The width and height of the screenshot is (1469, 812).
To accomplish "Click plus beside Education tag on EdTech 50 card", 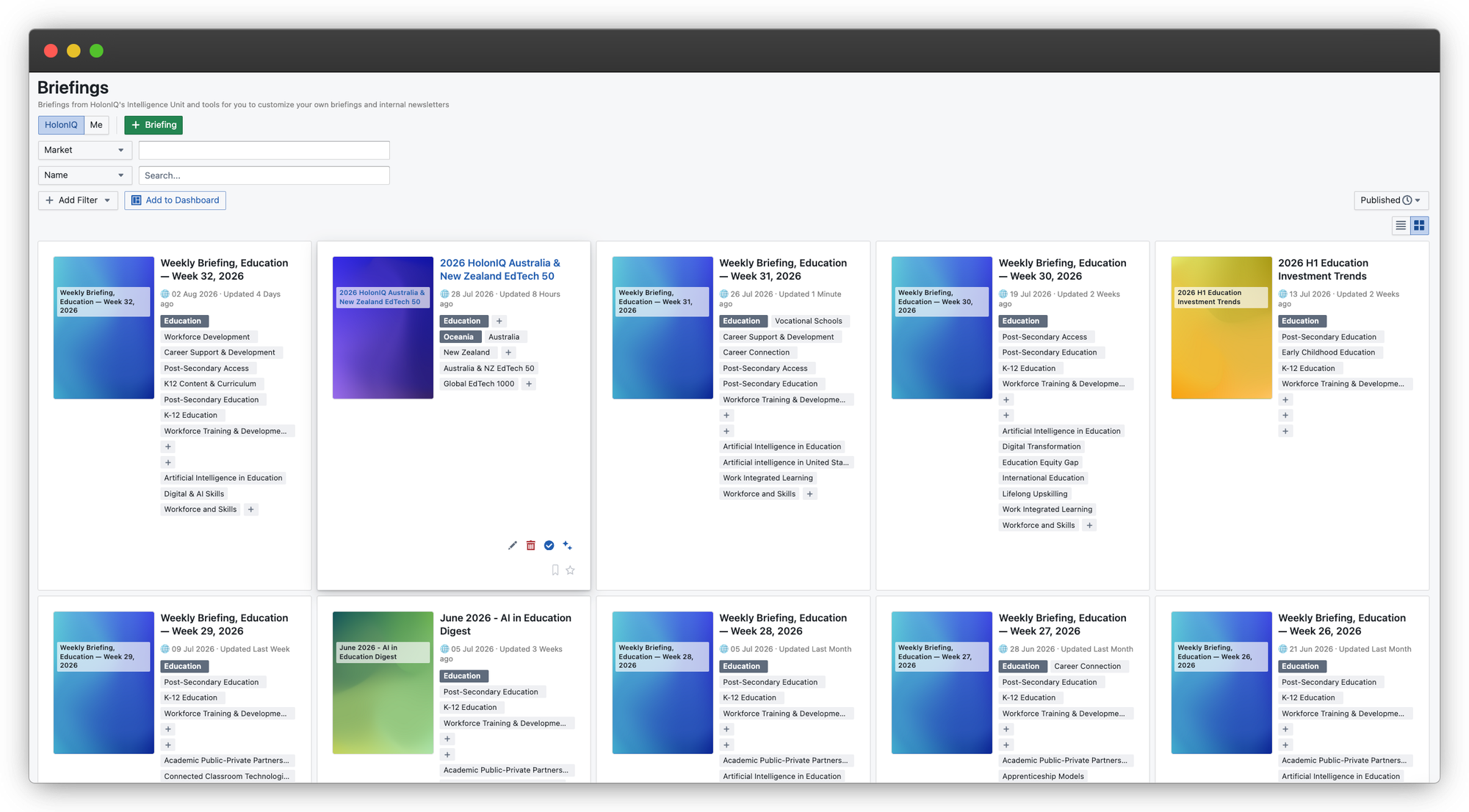I will pyautogui.click(x=499, y=321).
